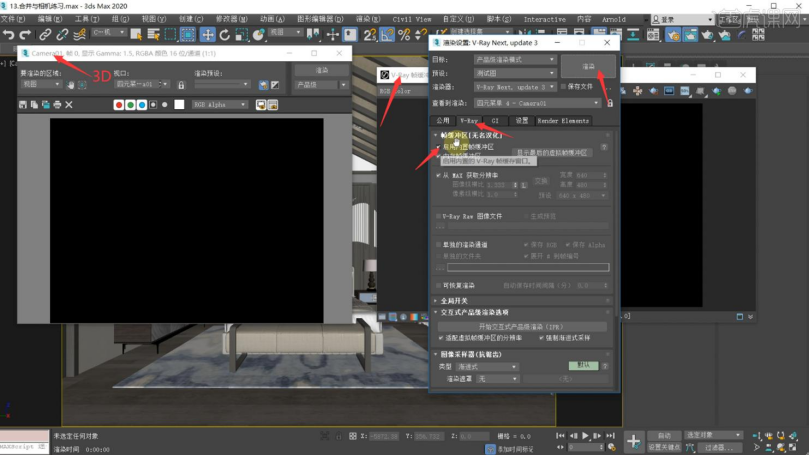Select the Unlink Selection tool
This screenshot has width=809, height=455.
(62, 35)
